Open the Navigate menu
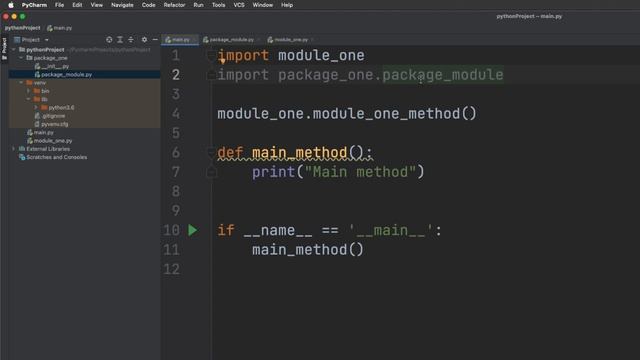This screenshot has height=360, width=640. click(122, 5)
